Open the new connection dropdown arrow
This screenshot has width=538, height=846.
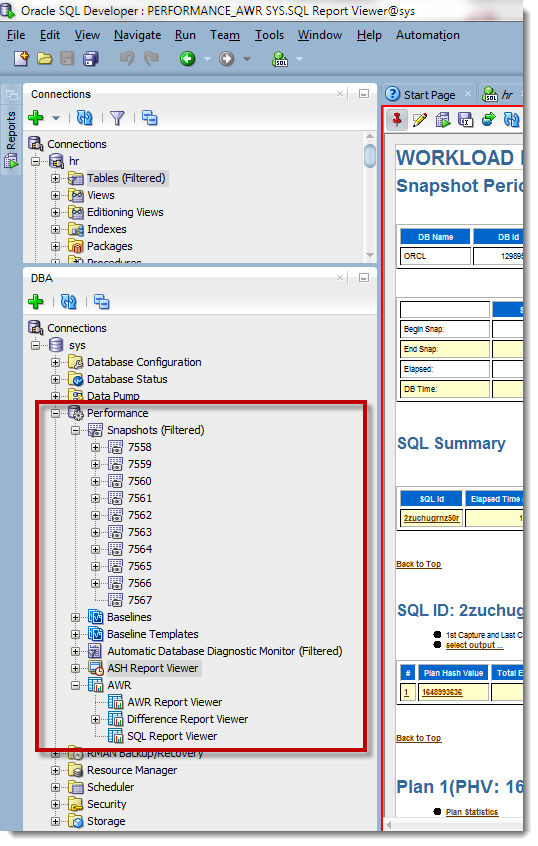tap(56, 118)
